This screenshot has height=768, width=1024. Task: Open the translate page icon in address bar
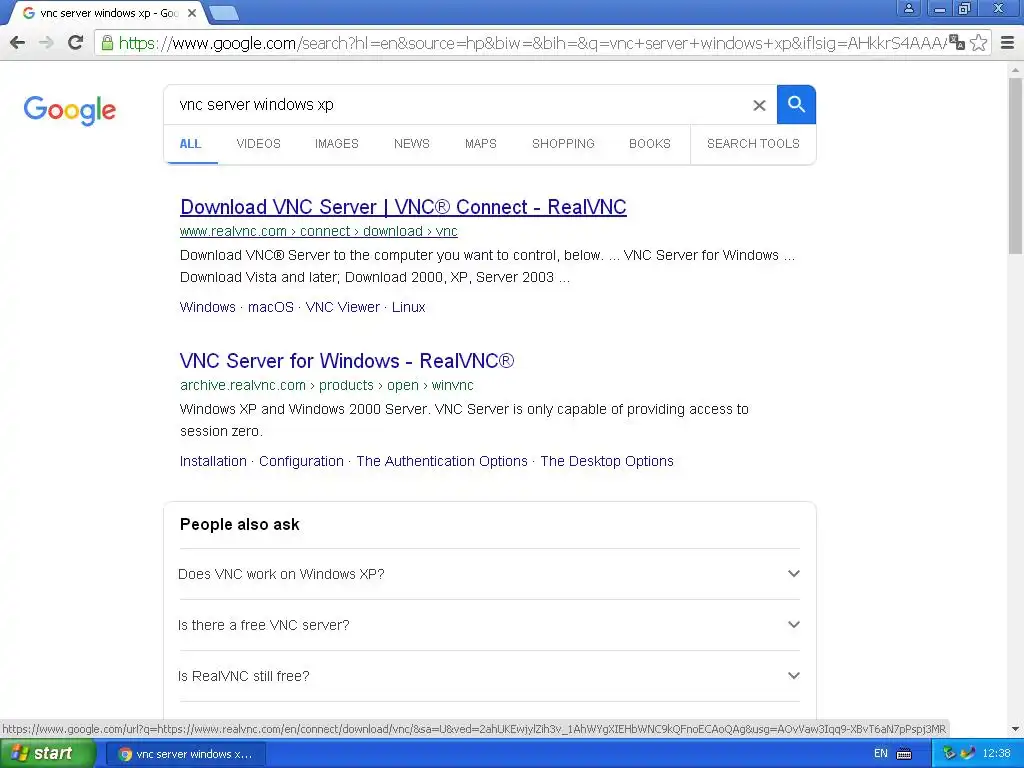[x=957, y=43]
